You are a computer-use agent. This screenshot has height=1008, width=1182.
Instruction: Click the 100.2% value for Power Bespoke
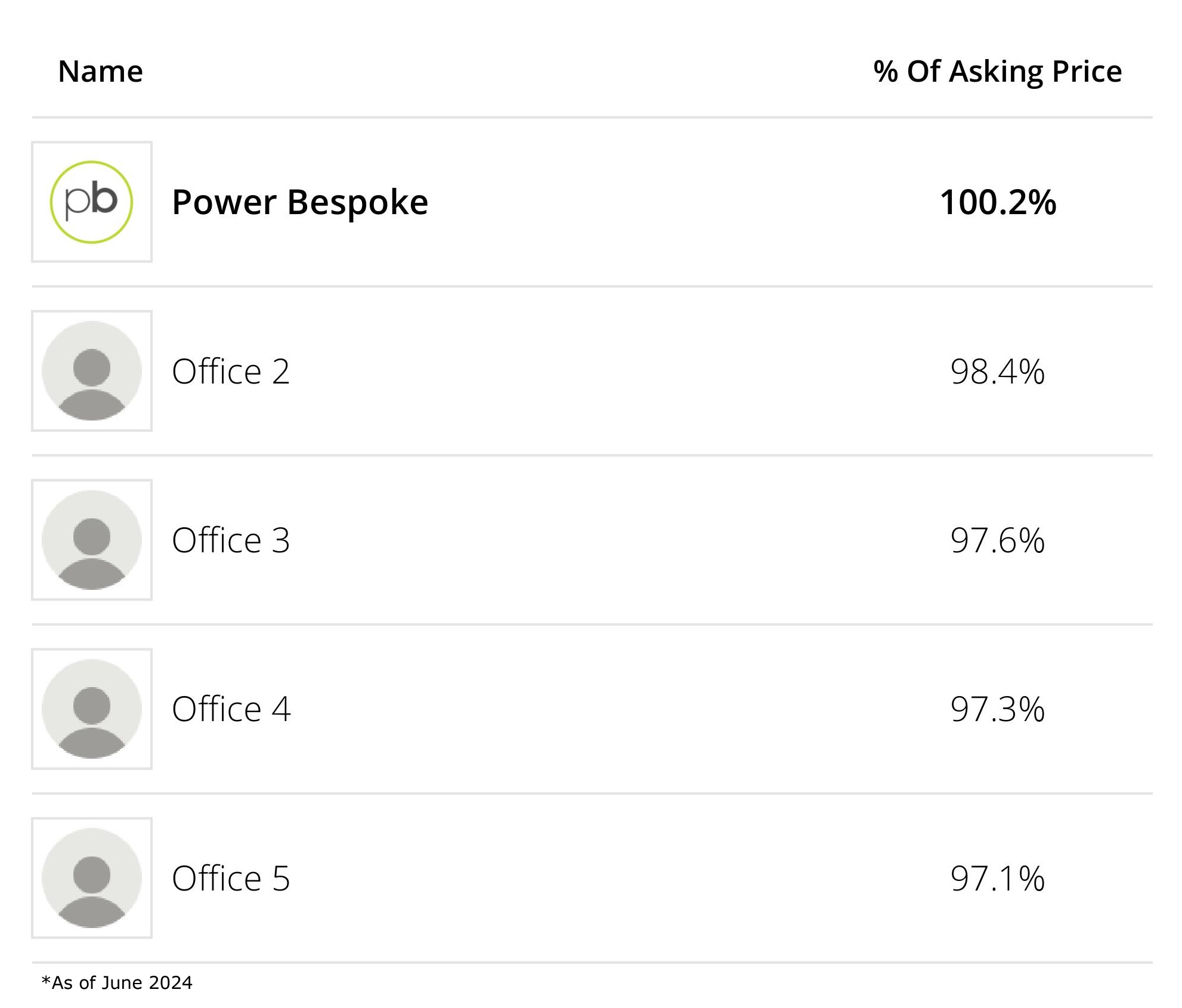[998, 202]
